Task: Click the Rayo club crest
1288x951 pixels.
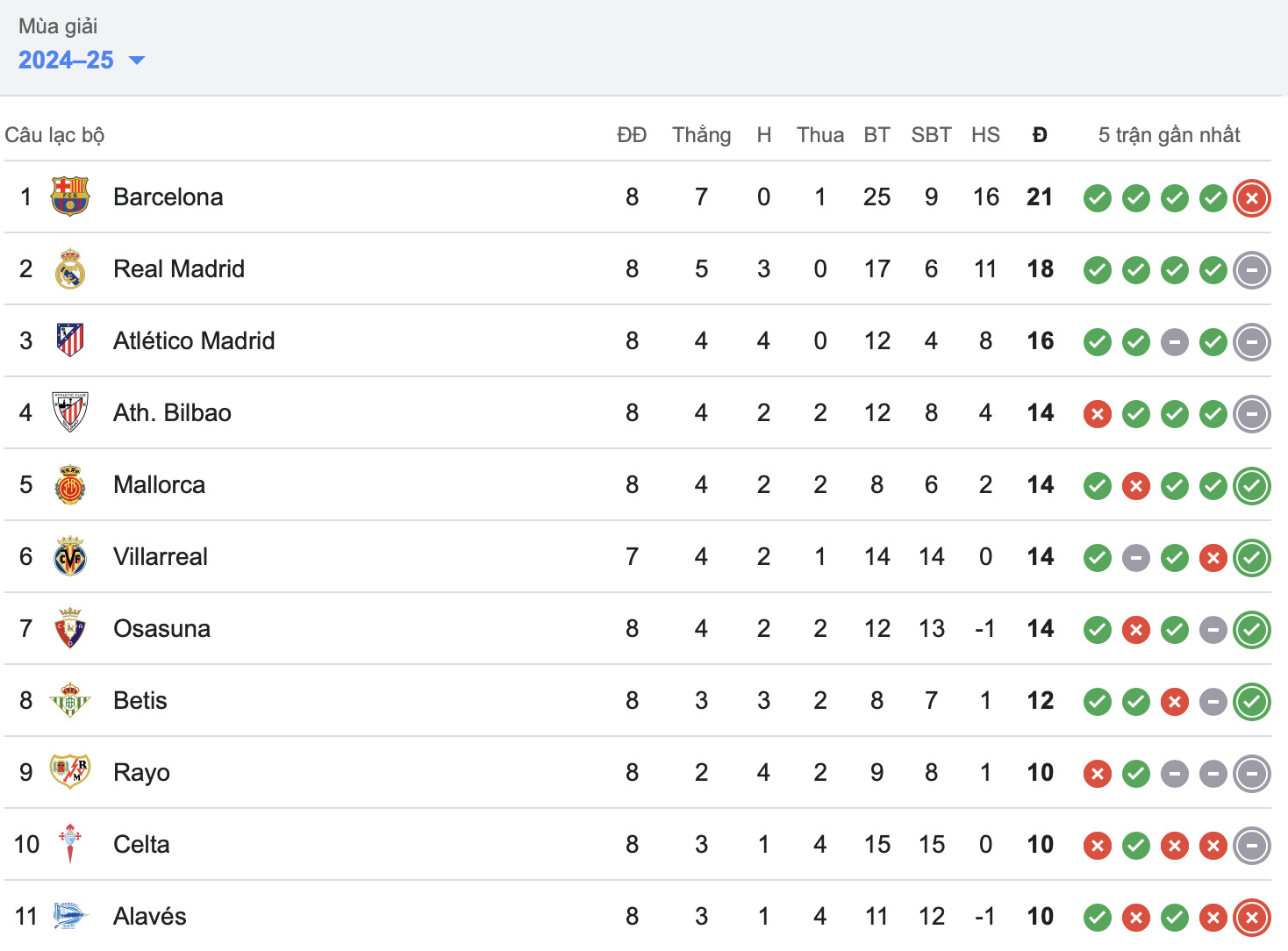Action: [70, 772]
